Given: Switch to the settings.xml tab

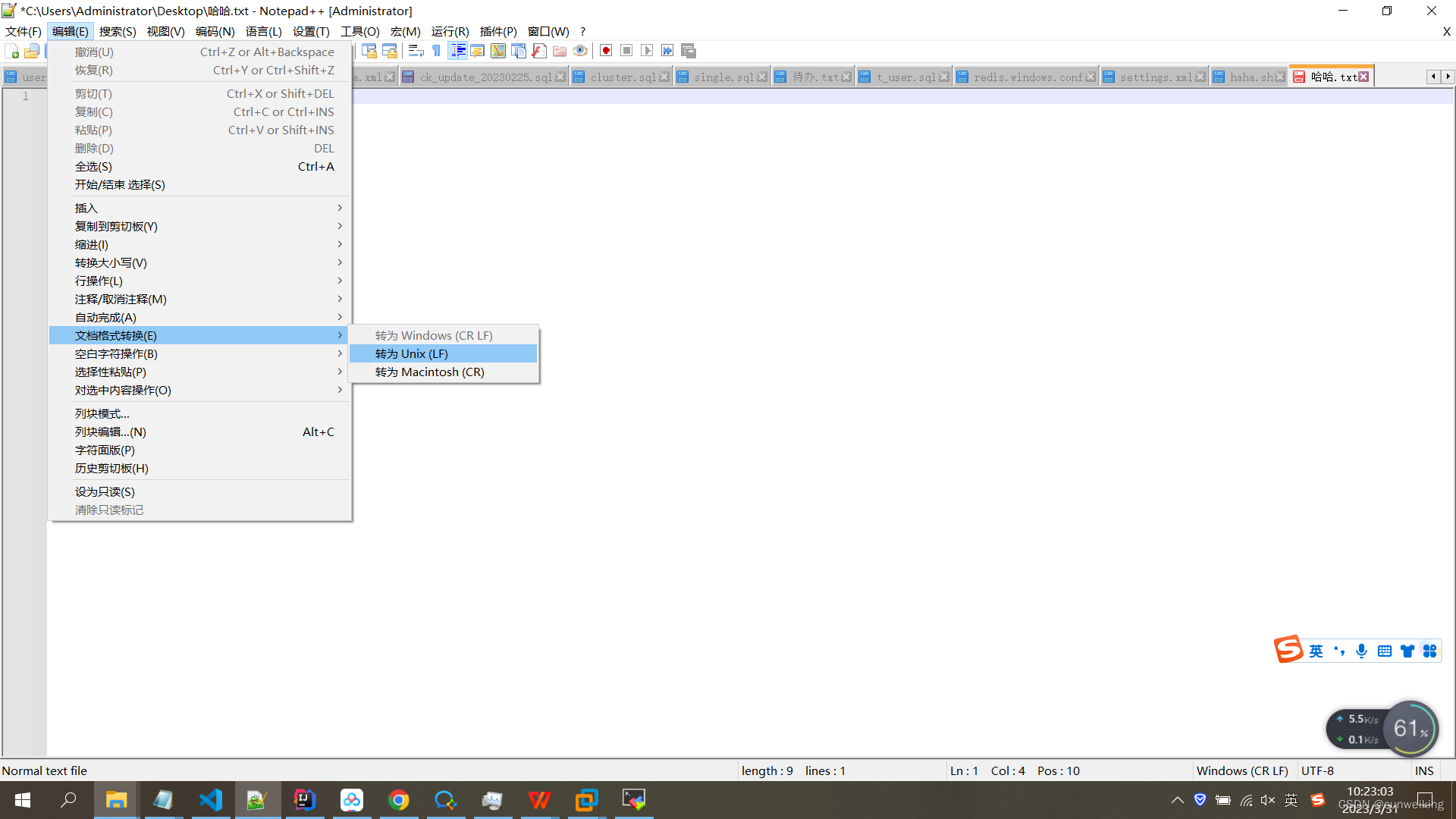Looking at the screenshot, I should tap(1155, 77).
